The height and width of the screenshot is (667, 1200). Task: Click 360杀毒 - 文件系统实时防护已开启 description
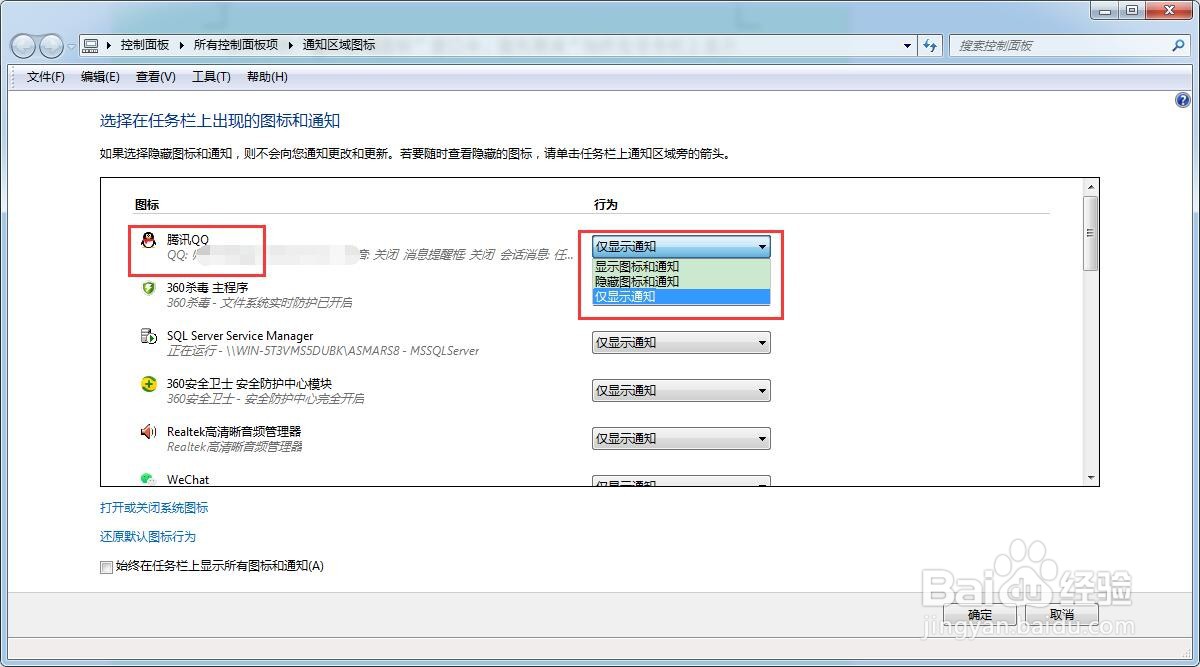coord(259,303)
